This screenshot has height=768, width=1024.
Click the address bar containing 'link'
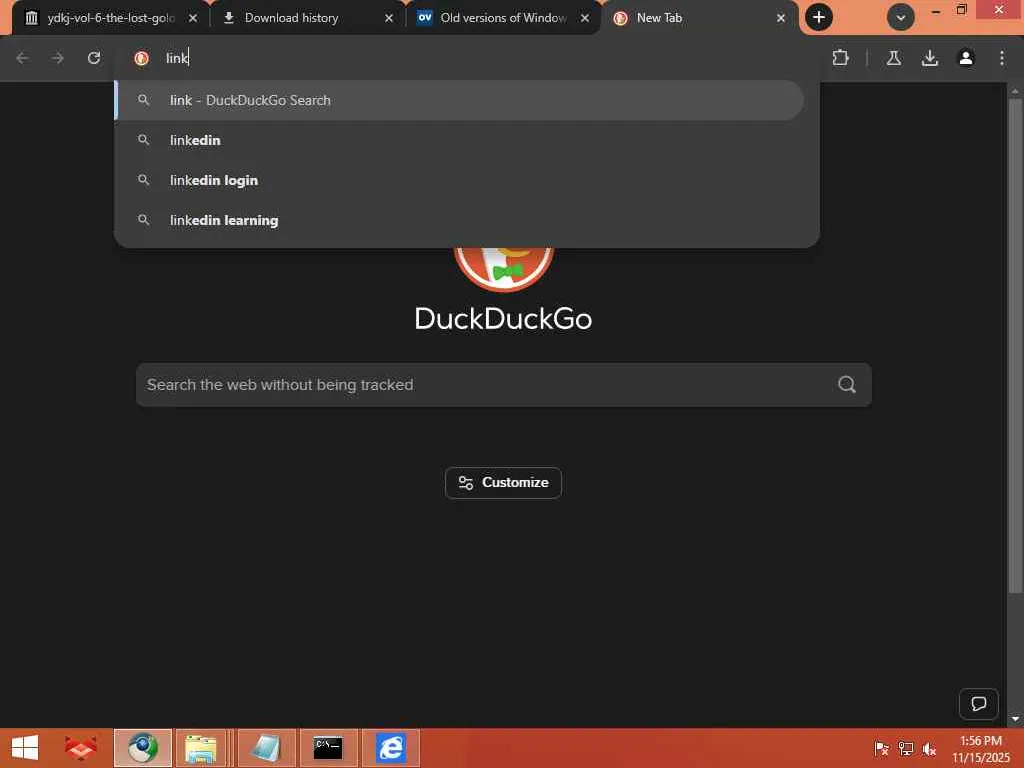[x=467, y=58]
